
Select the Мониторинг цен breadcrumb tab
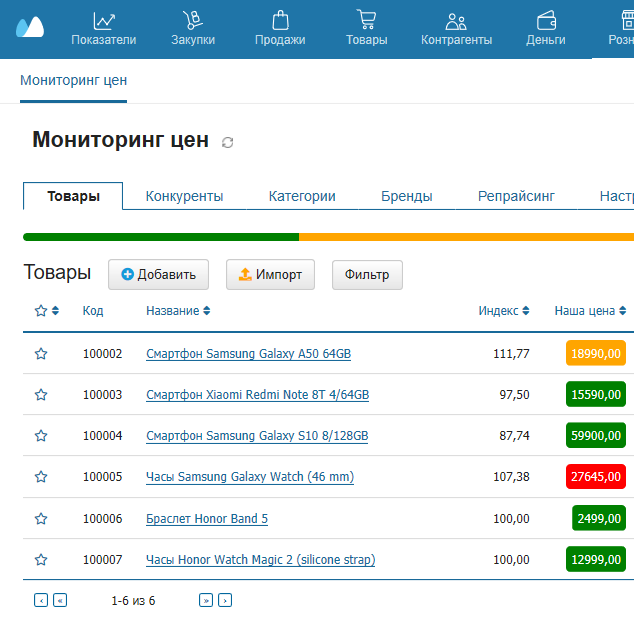74,80
